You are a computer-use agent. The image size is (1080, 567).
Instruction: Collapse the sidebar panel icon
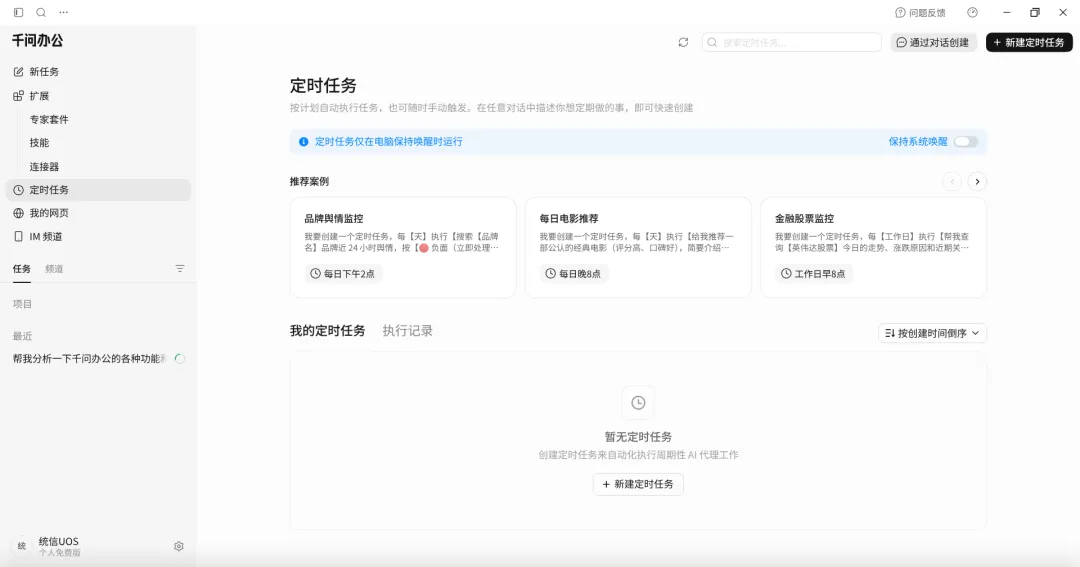click(19, 12)
